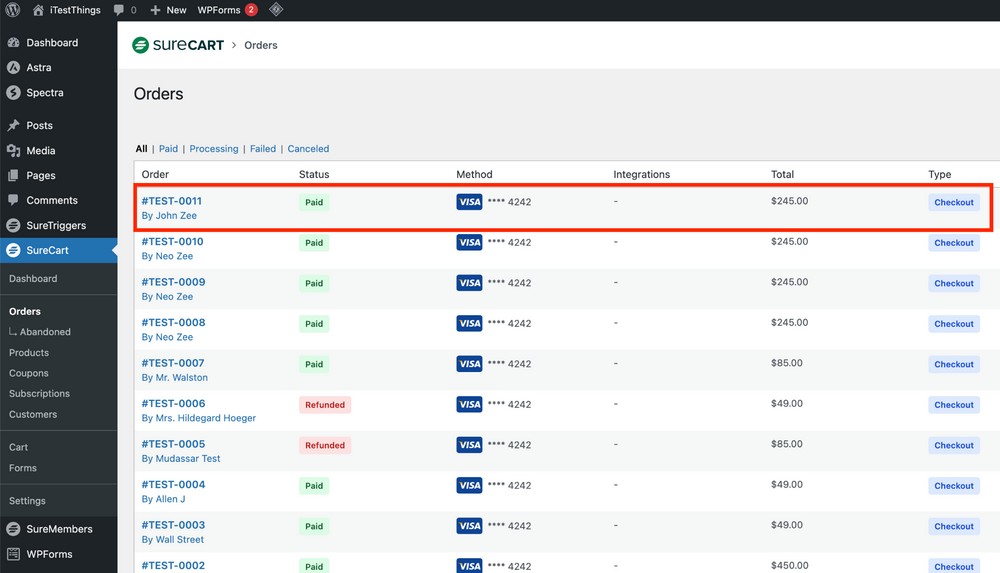Open Abandoned submenu under Orders

tap(45, 332)
